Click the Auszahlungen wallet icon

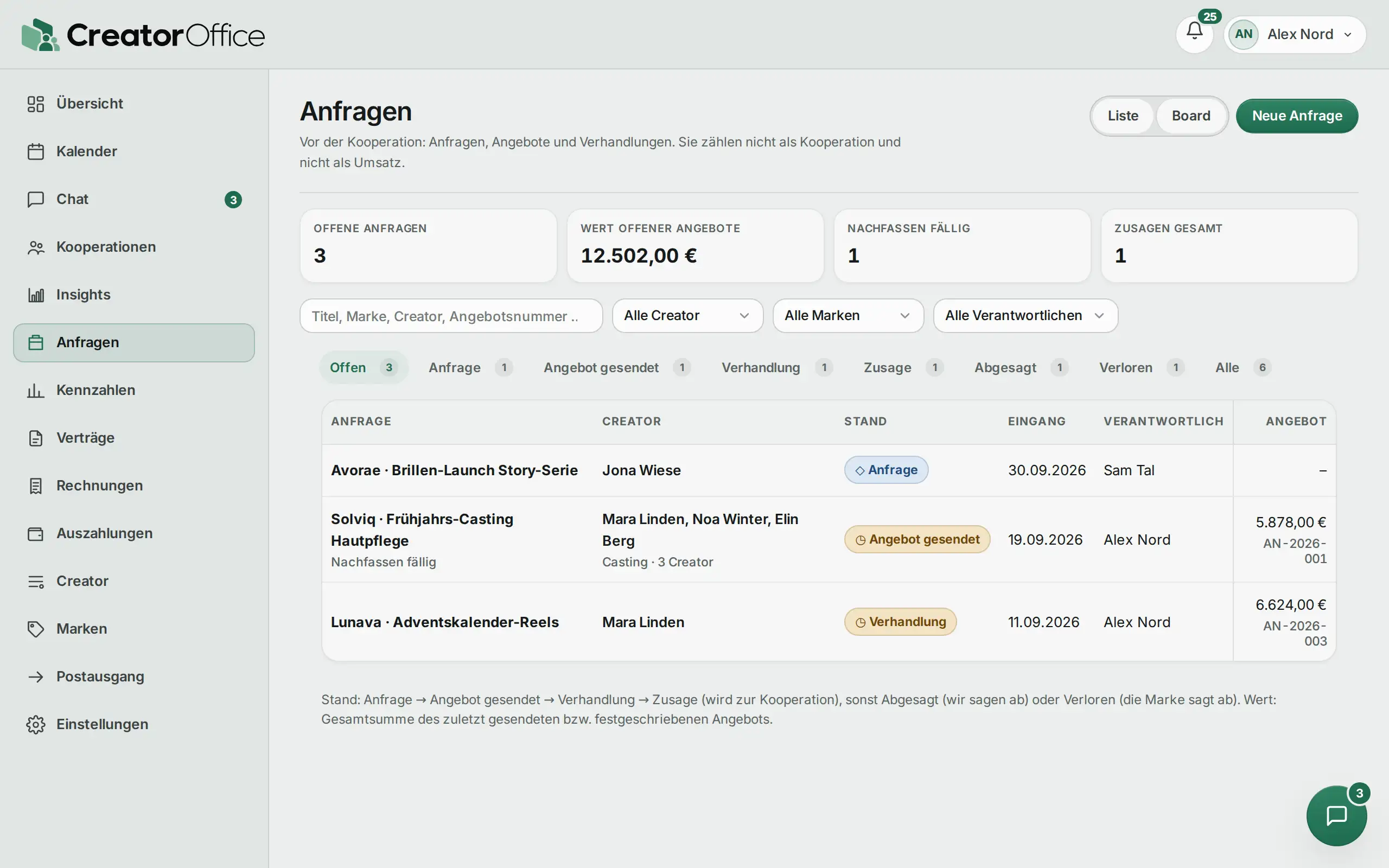pos(36,533)
